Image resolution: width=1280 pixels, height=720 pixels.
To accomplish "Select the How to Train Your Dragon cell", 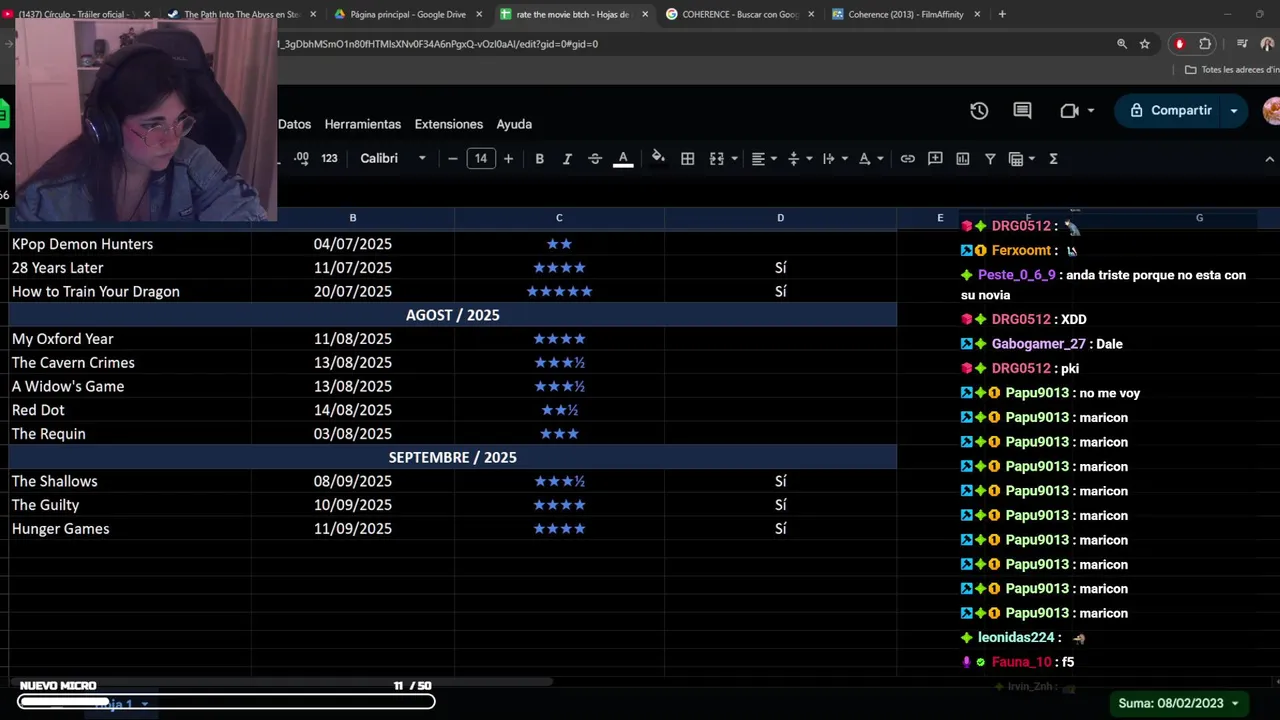I will (130, 292).
